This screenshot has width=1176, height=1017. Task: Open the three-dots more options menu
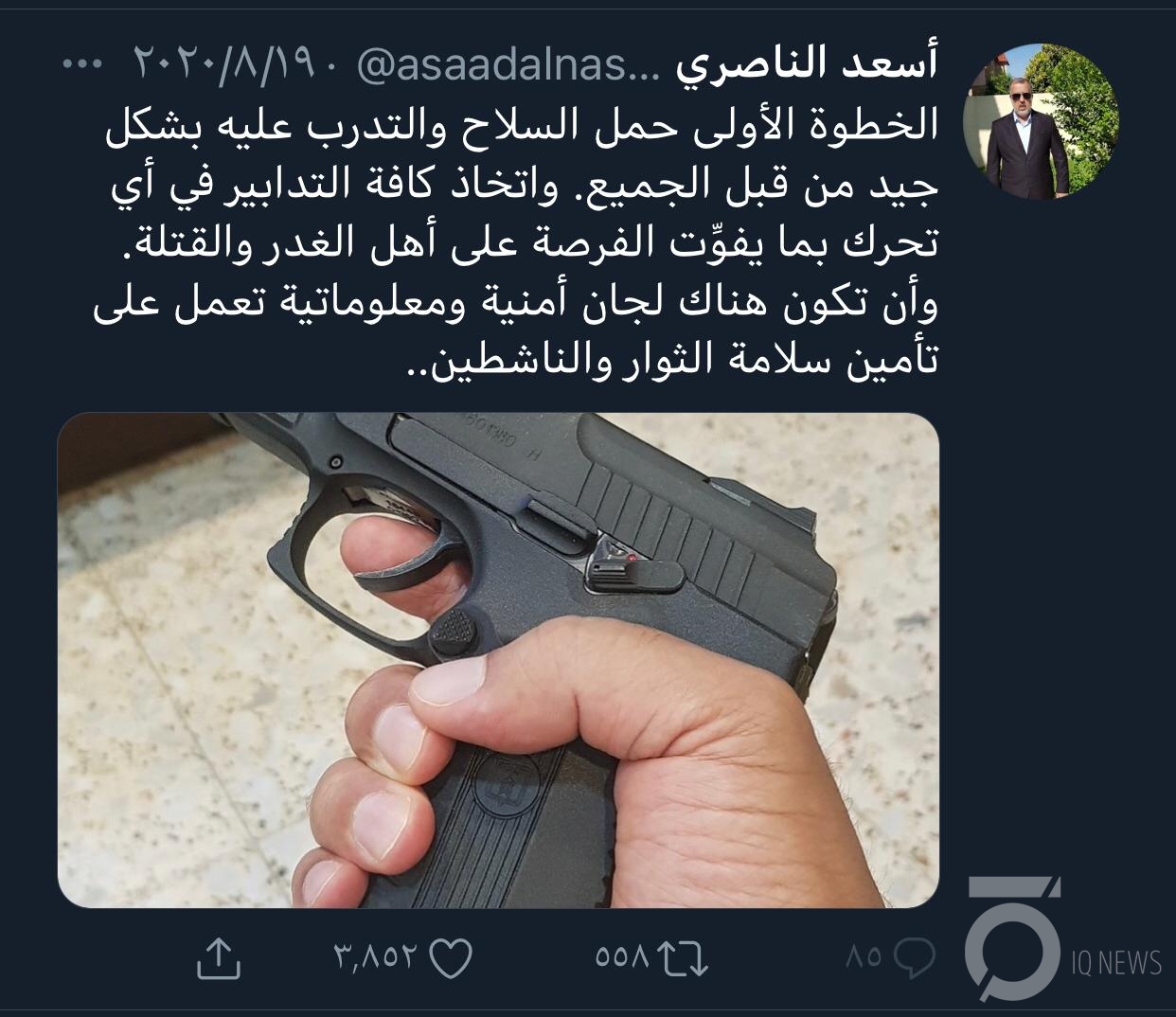(x=80, y=64)
